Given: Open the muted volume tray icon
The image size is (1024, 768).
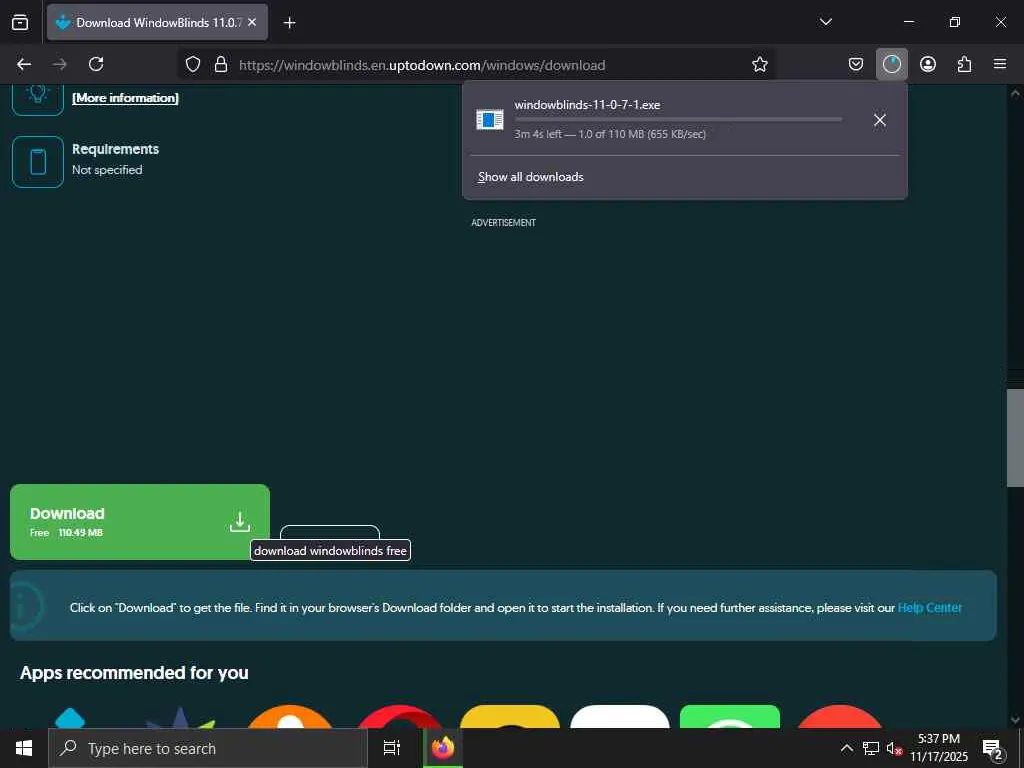Looking at the screenshot, I should pyautogui.click(x=894, y=748).
